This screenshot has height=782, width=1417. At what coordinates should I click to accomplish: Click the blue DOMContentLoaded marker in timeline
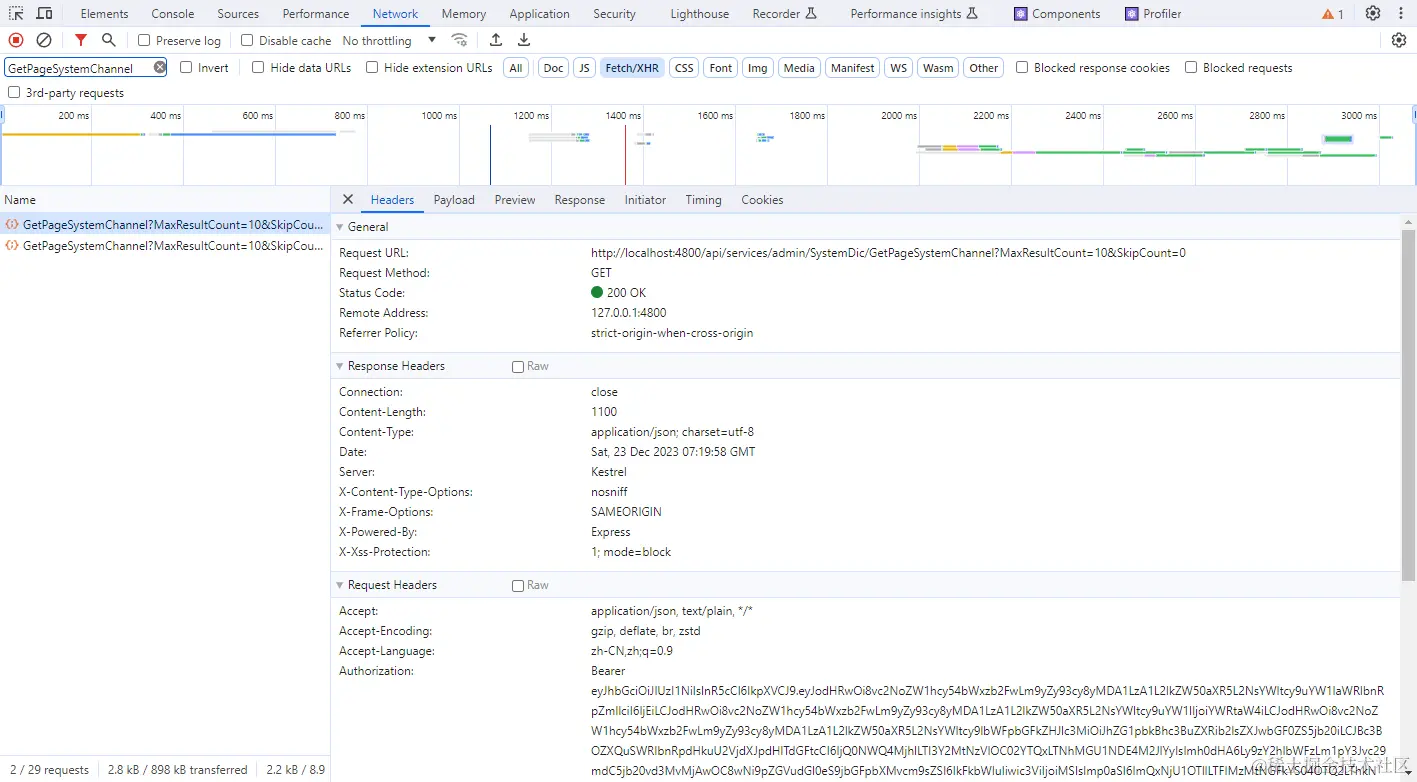490,154
